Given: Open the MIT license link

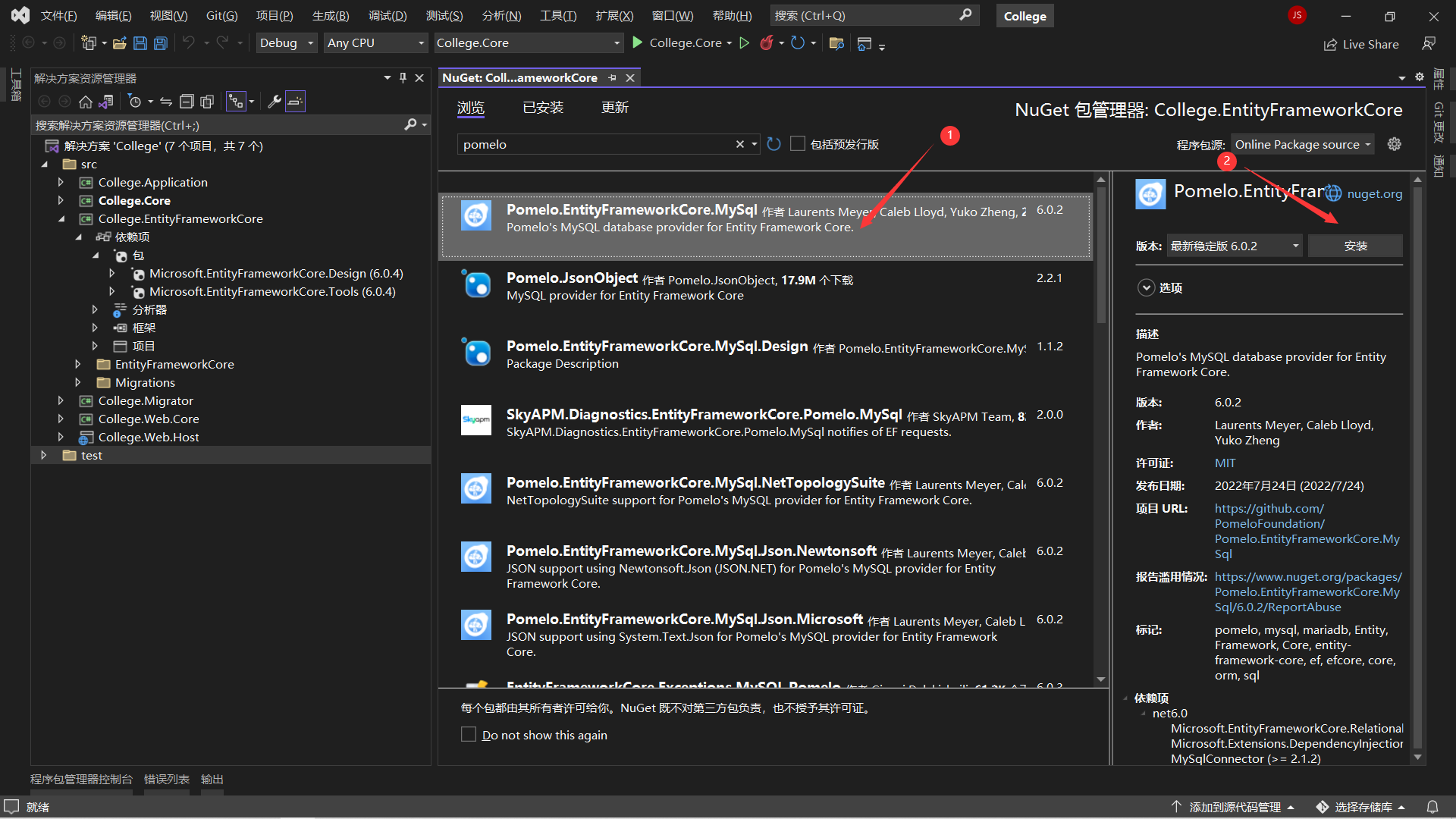Looking at the screenshot, I should [x=1225, y=463].
